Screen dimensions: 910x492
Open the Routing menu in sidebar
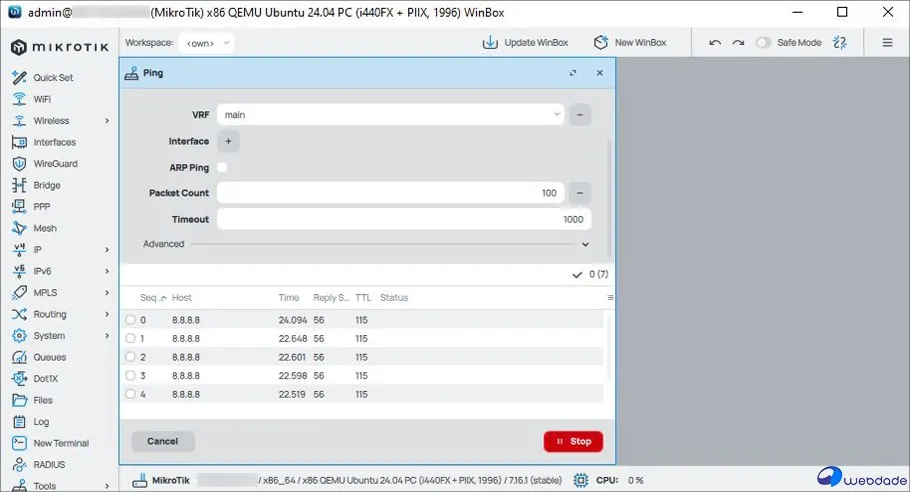(50, 314)
